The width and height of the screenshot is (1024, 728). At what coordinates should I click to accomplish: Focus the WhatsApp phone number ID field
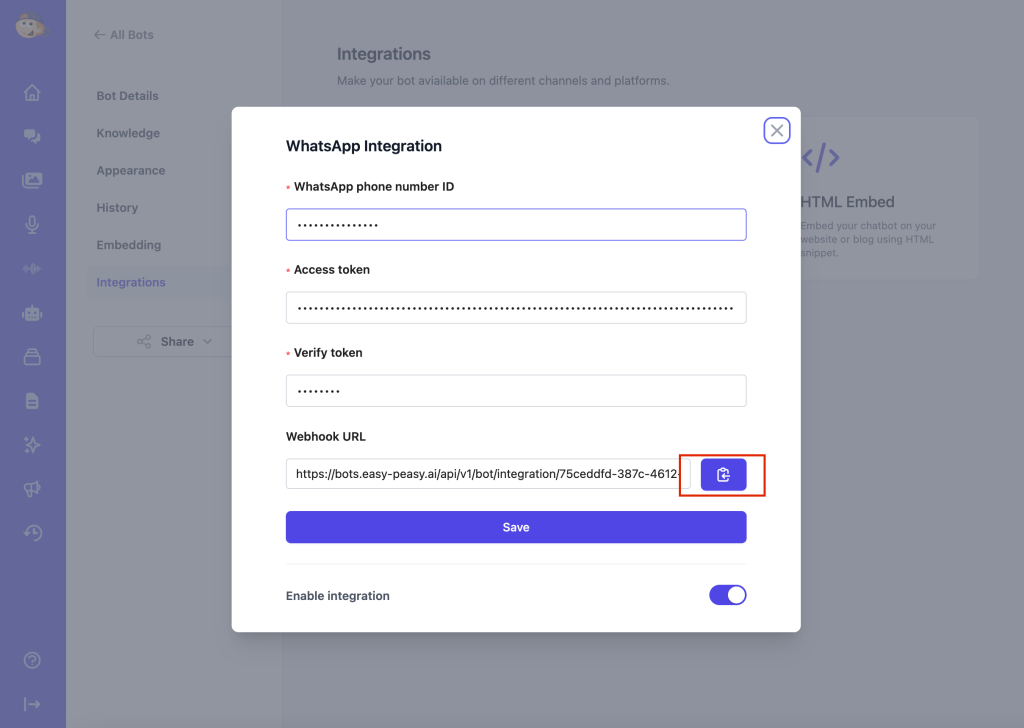[516, 225]
